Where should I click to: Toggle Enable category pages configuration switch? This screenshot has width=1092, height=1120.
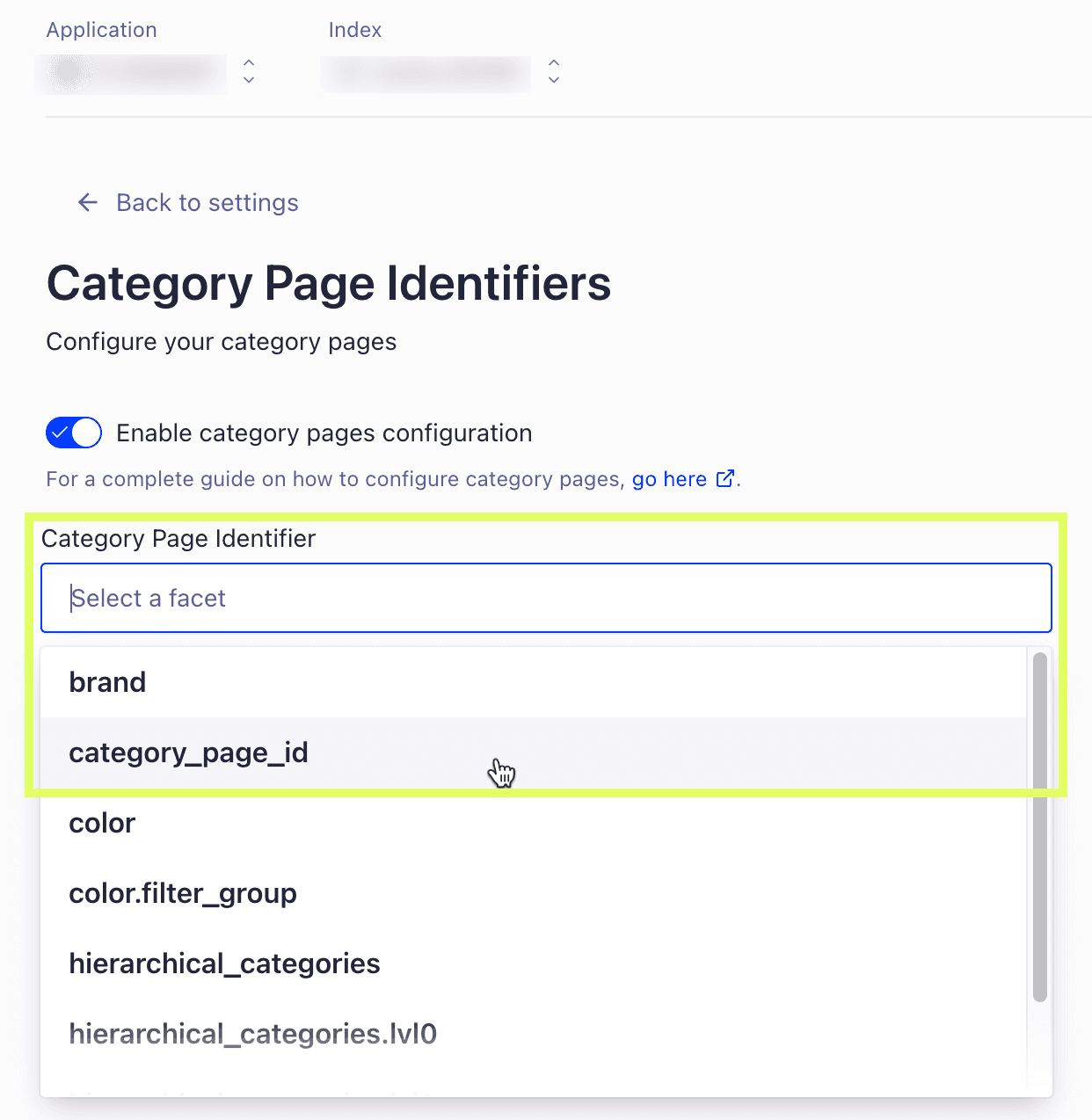pyautogui.click(x=74, y=433)
